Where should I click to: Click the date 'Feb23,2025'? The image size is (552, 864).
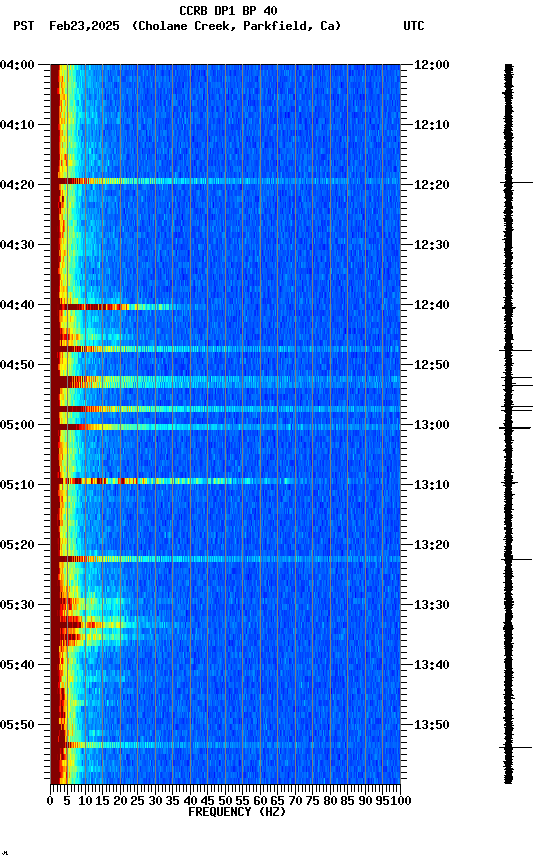point(84,26)
